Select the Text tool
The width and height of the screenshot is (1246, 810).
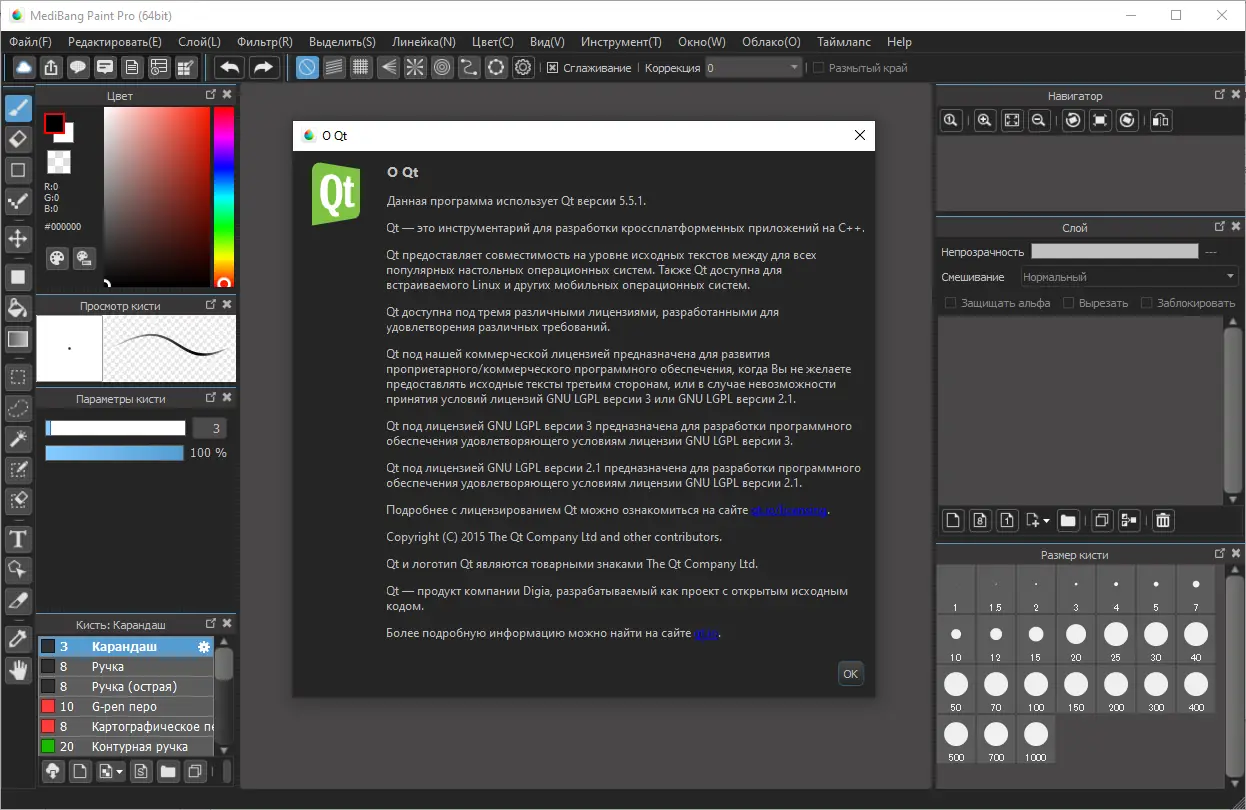pos(17,540)
